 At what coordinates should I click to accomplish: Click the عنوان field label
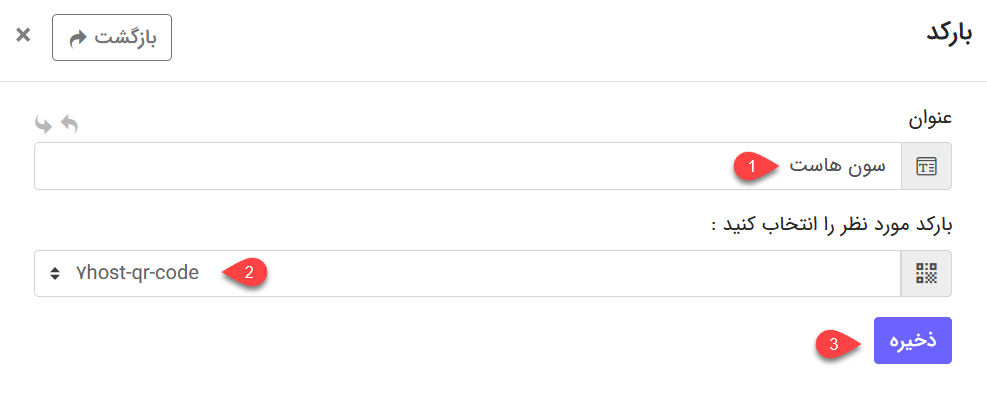[x=930, y=118]
